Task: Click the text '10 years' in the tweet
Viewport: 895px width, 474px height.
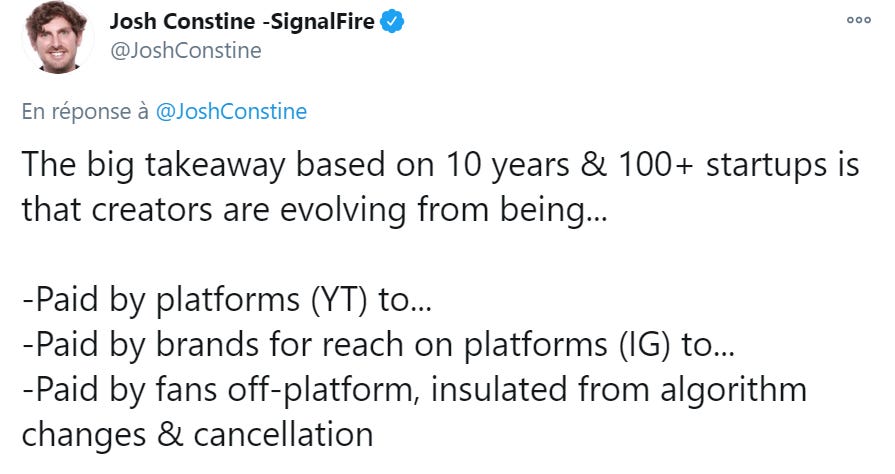Action: click(x=507, y=165)
